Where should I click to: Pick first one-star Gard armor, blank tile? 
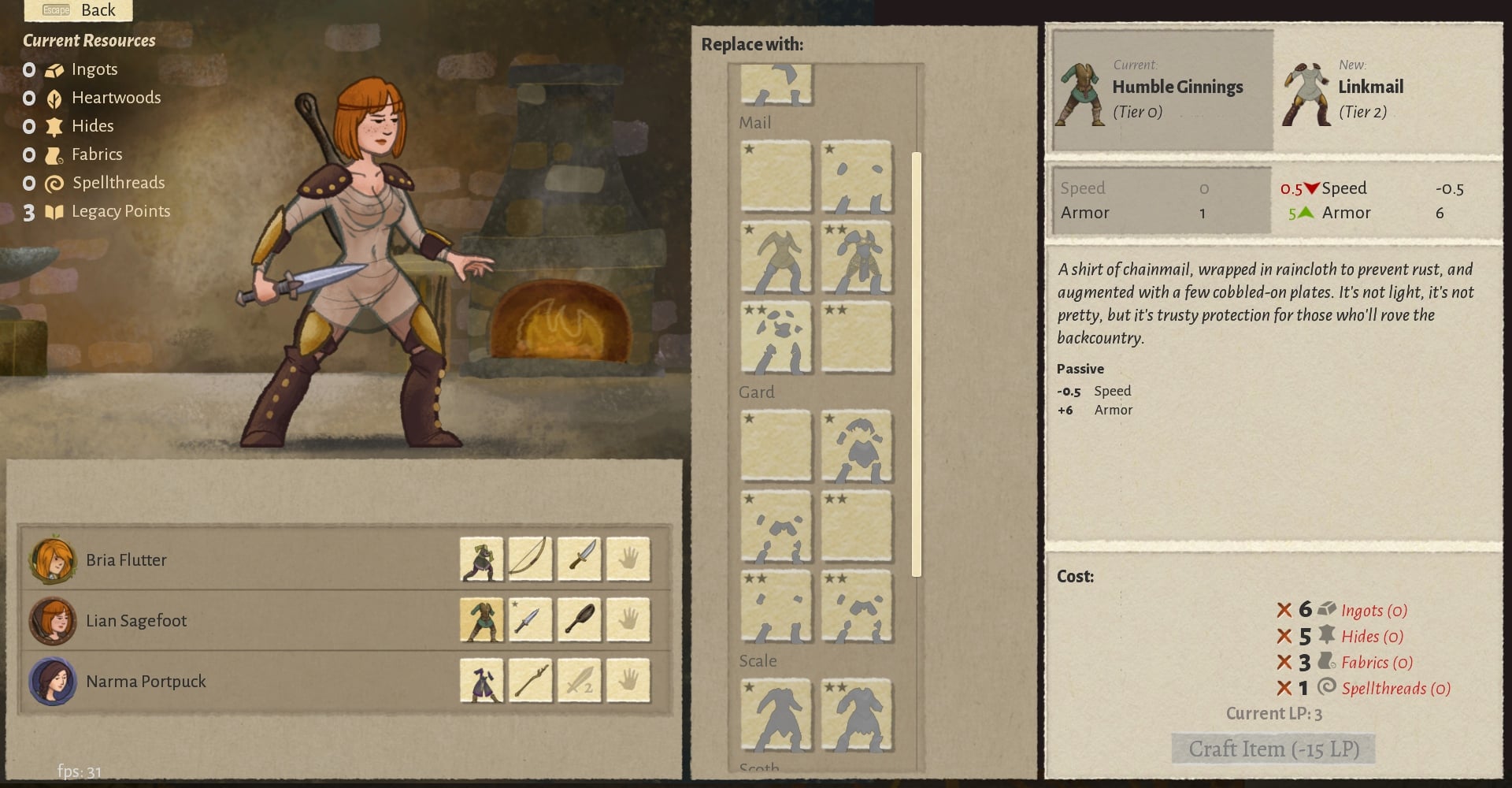[x=776, y=445]
